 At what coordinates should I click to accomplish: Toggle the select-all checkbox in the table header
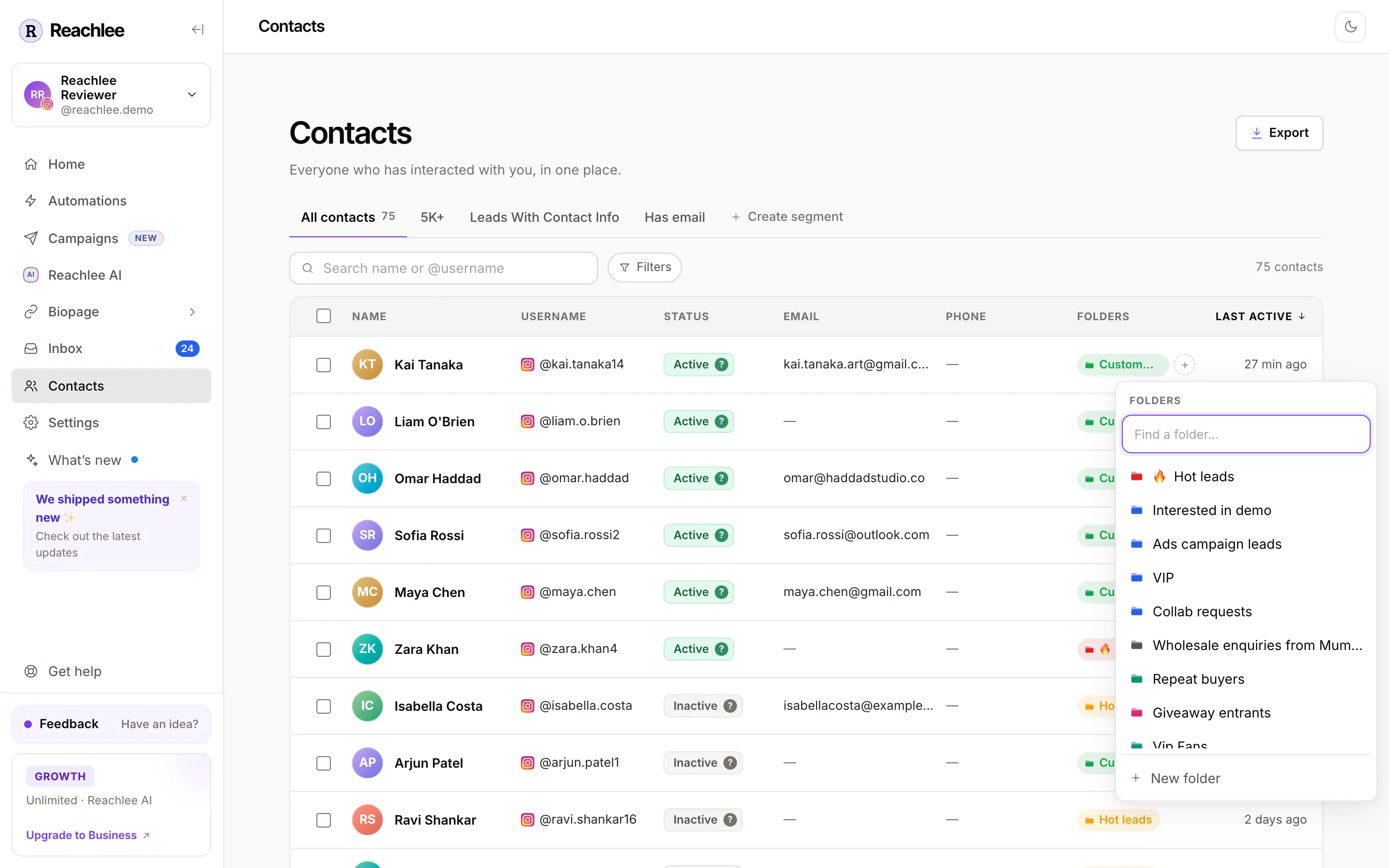tap(324, 316)
